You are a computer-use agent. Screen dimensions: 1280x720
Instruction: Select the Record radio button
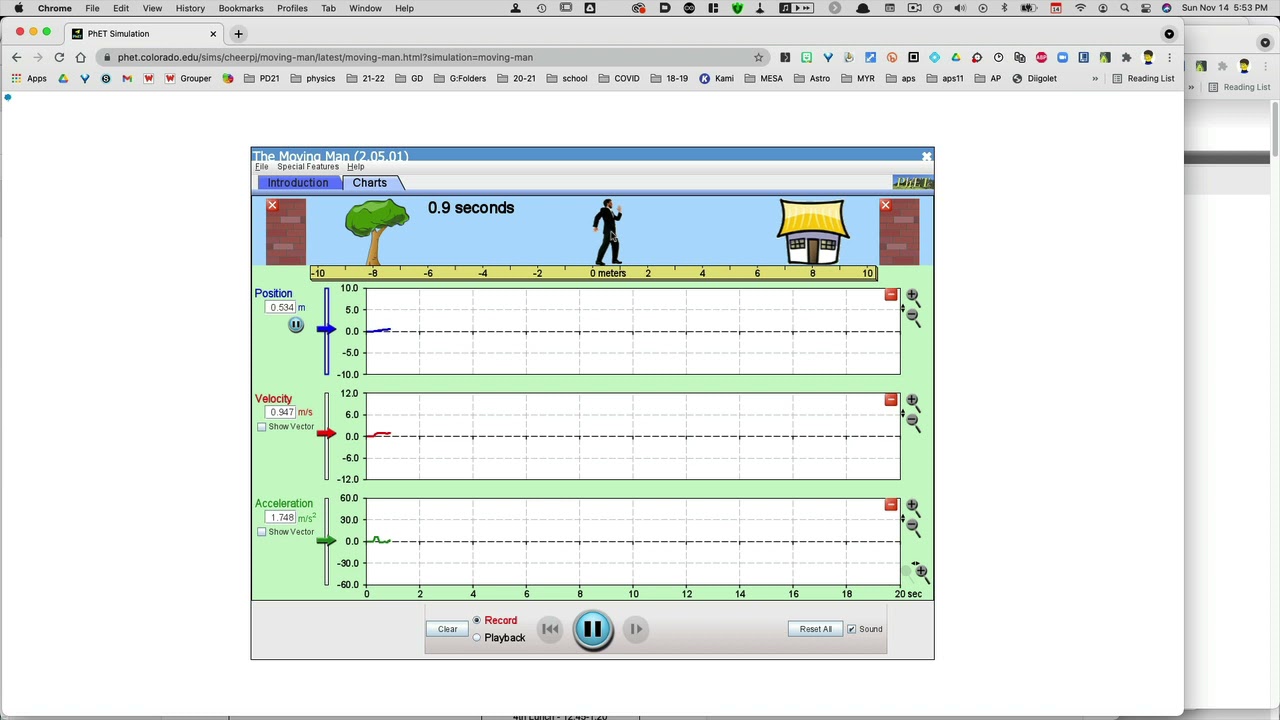pyautogui.click(x=477, y=621)
